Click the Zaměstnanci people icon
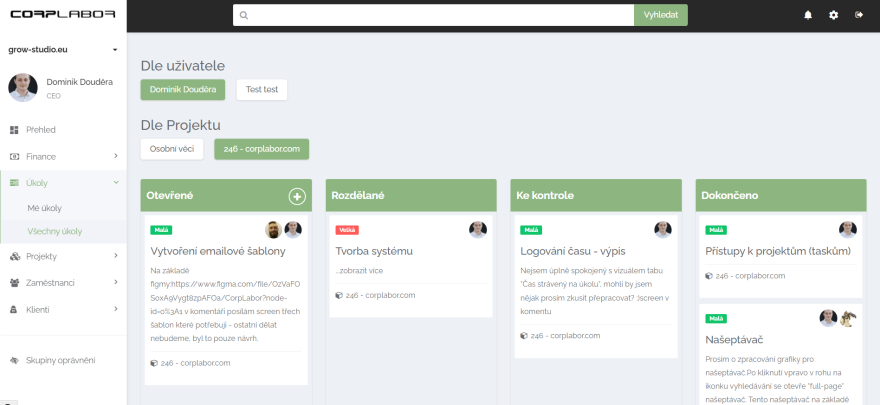 coord(14,283)
